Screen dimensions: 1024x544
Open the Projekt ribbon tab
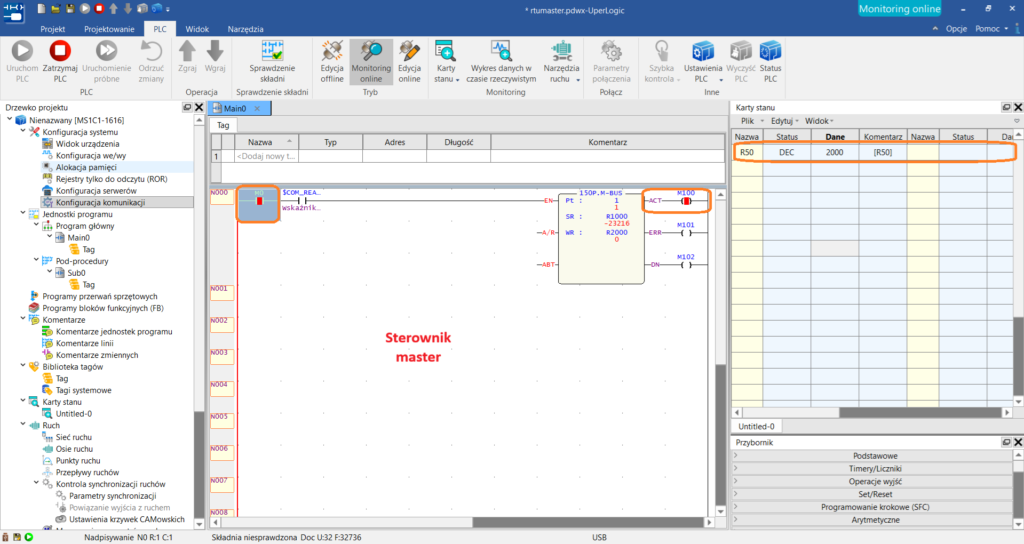pos(53,29)
